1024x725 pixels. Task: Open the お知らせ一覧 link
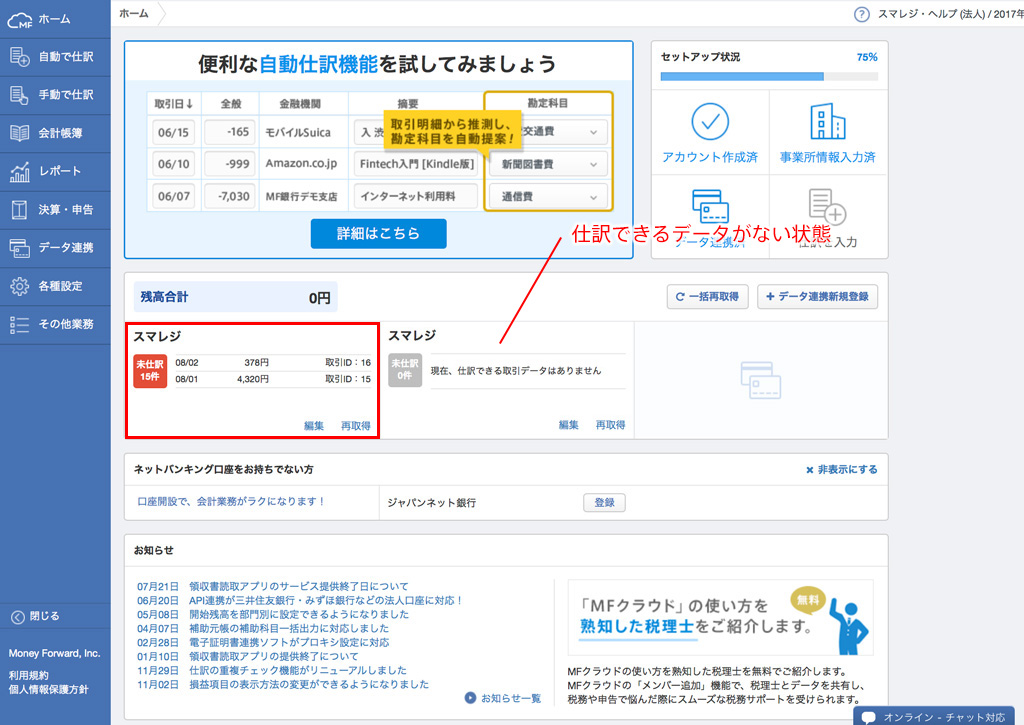(511, 698)
